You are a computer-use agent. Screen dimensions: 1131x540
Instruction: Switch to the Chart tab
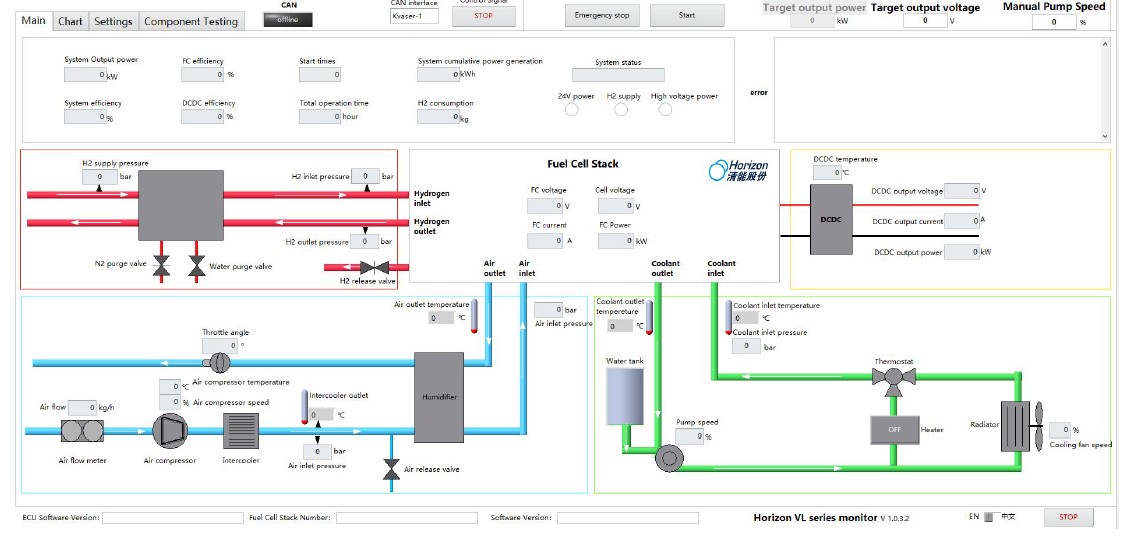coord(70,22)
